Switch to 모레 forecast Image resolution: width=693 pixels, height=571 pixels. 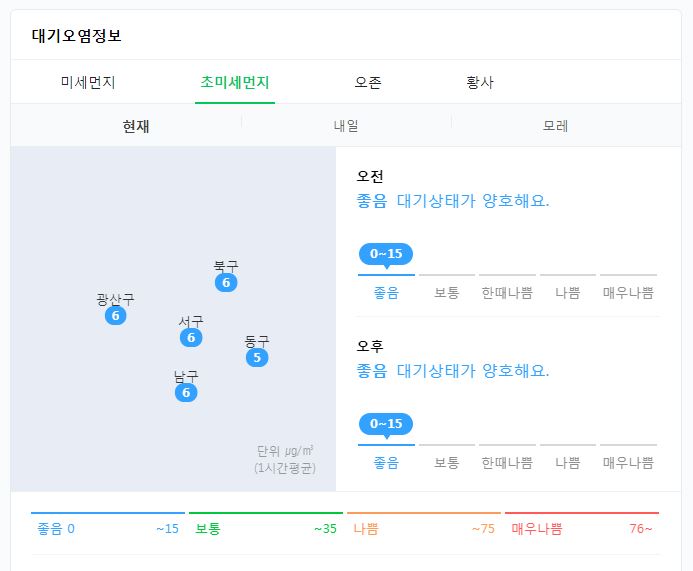coord(555,126)
